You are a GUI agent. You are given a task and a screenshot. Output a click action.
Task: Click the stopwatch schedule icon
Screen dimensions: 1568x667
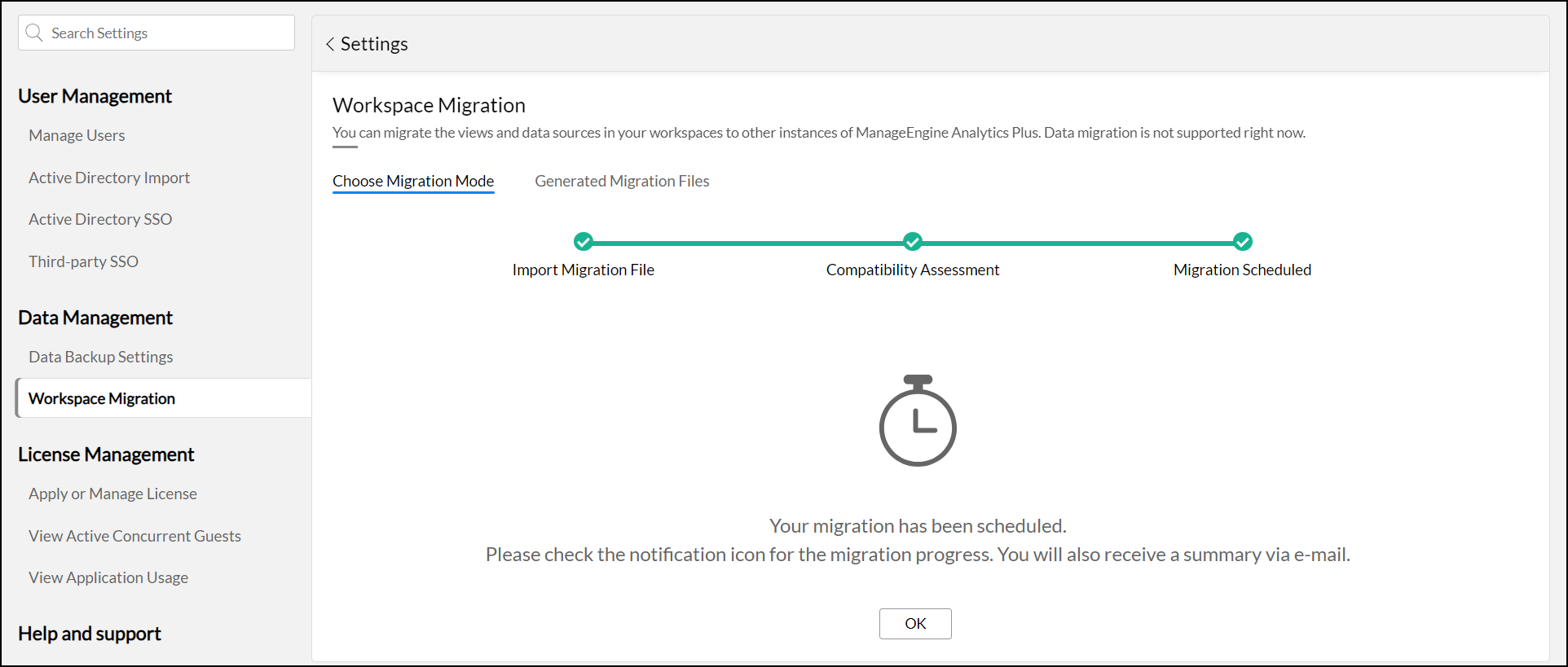(918, 421)
